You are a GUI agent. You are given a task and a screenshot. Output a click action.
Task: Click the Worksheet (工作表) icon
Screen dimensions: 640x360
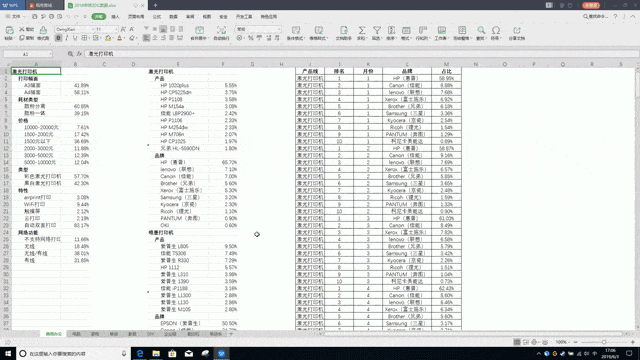tap(441, 30)
